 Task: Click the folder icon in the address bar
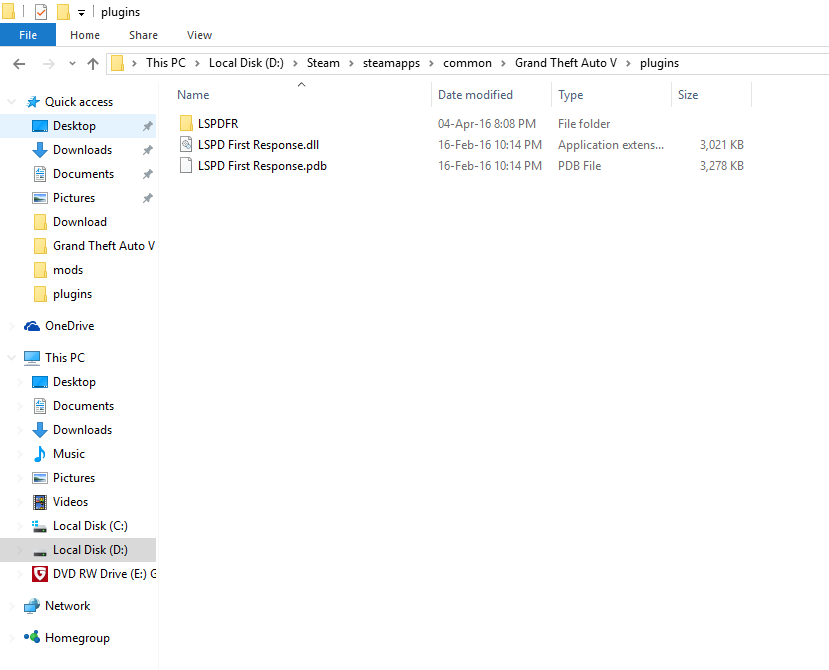click(x=117, y=63)
